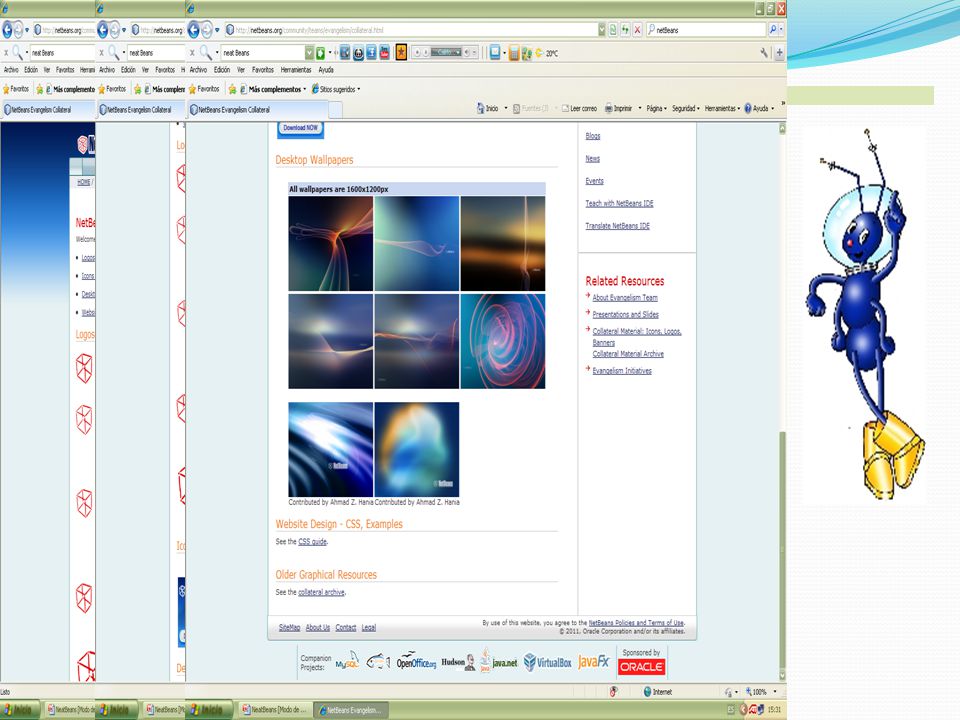Open the front window Archivo menu
The height and width of the screenshot is (720, 960).
pyautogui.click(x=198, y=70)
